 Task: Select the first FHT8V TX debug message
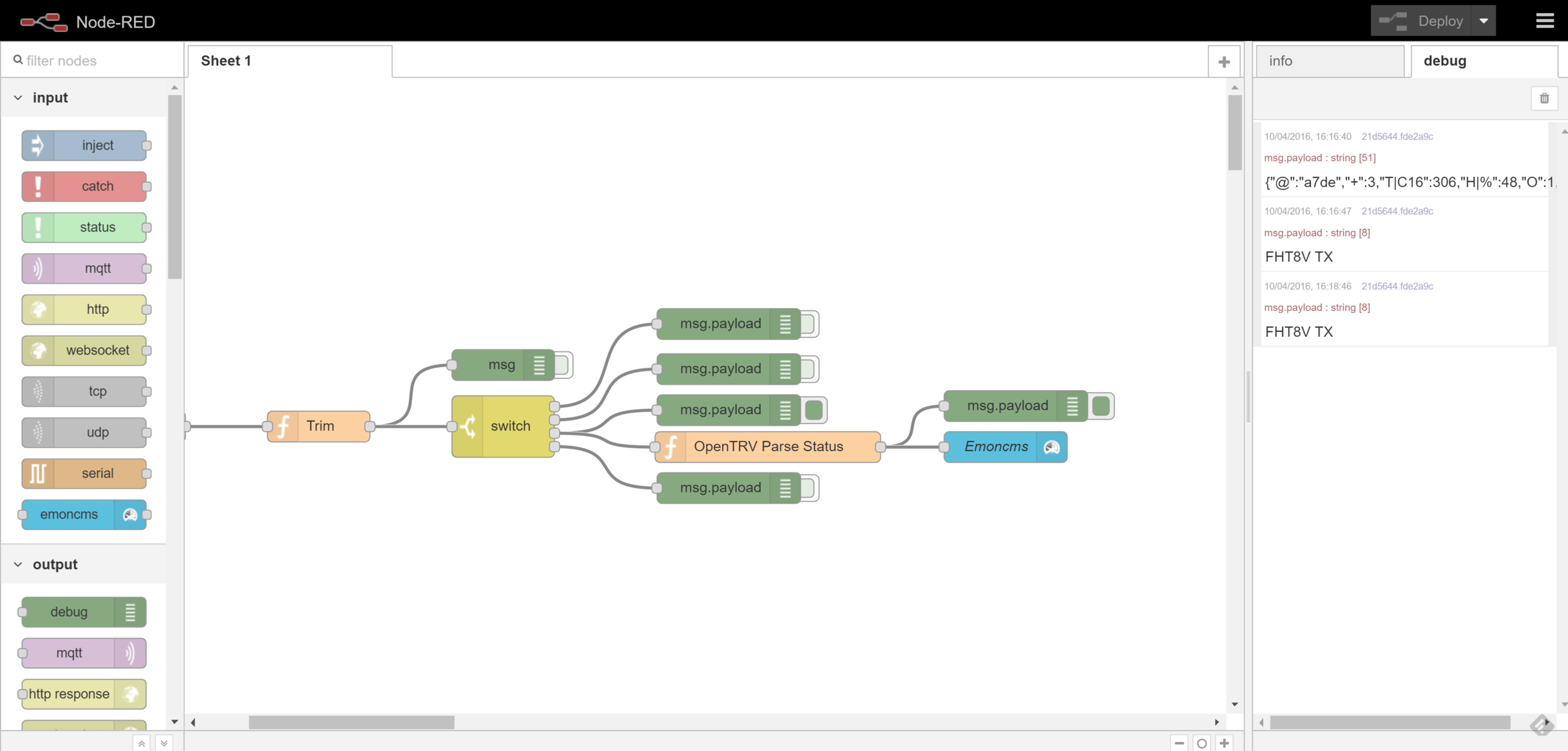pyautogui.click(x=1299, y=257)
